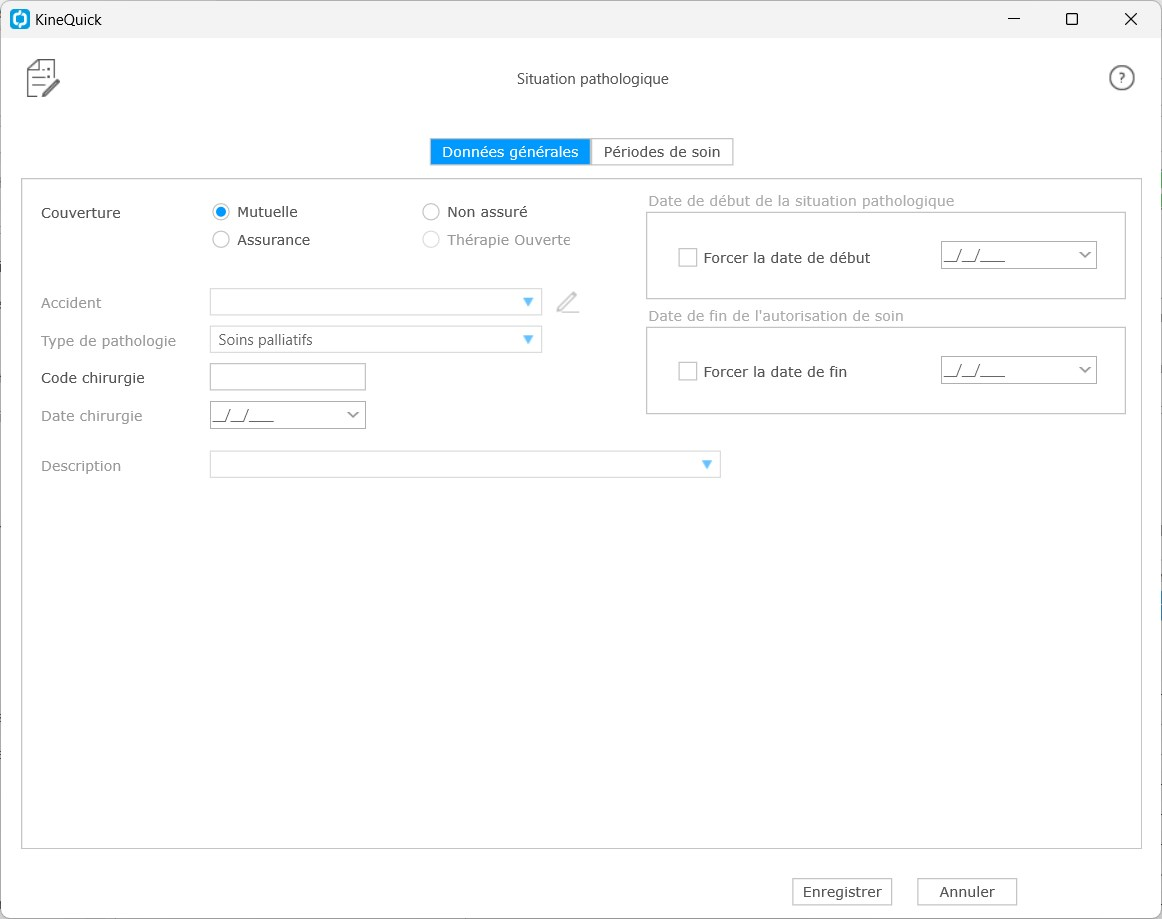Screen dimensions: 1162x919
Task: Click the Couverture label
Action: [81, 213]
